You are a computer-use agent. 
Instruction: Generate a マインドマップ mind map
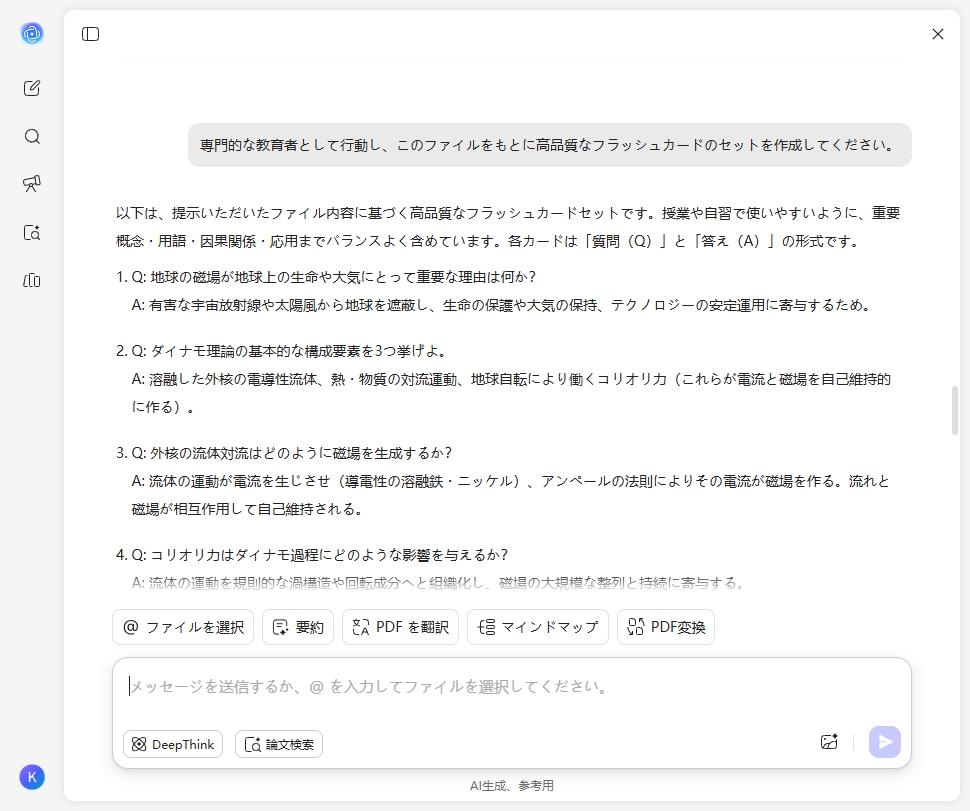[x=537, y=627]
